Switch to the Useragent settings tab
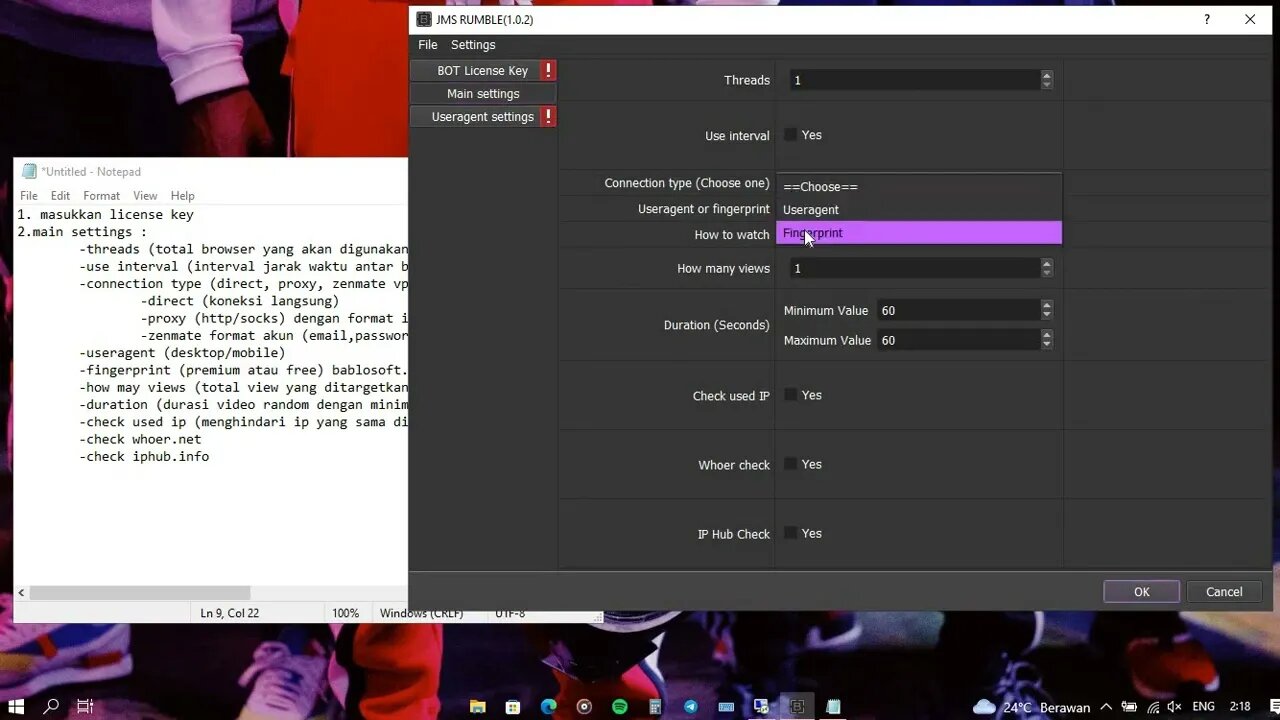The image size is (1280, 720). tap(483, 116)
